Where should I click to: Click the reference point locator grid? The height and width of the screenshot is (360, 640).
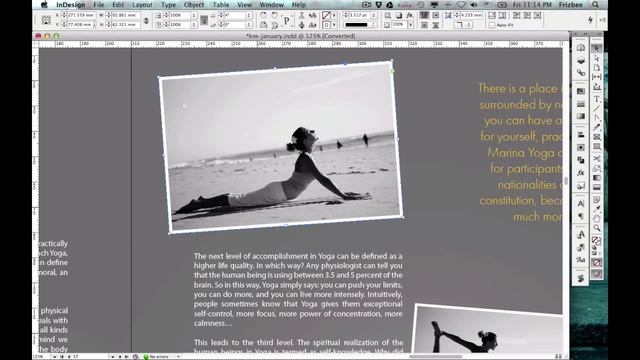click(47, 20)
